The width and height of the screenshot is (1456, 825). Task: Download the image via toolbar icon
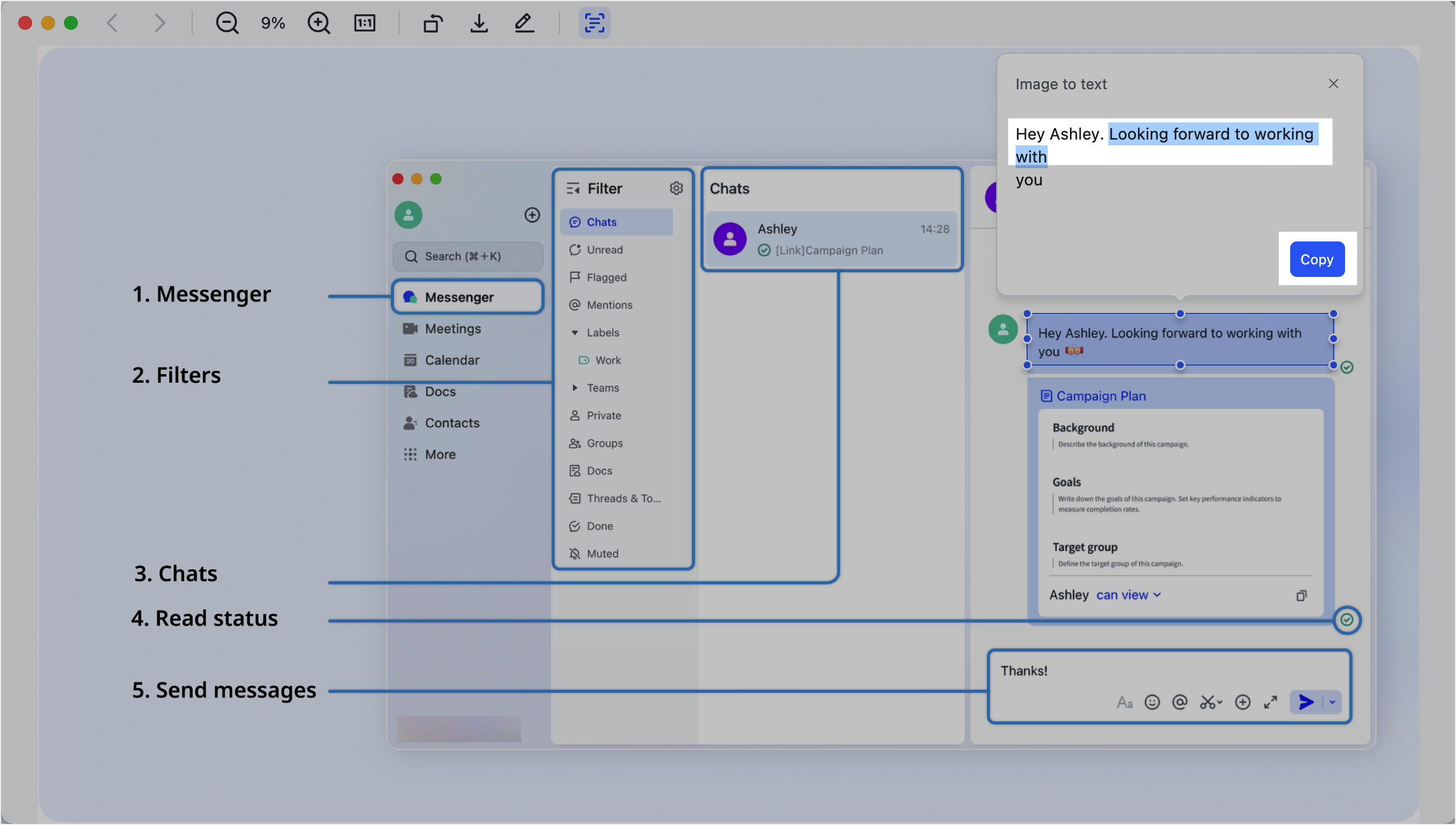click(x=479, y=23)
